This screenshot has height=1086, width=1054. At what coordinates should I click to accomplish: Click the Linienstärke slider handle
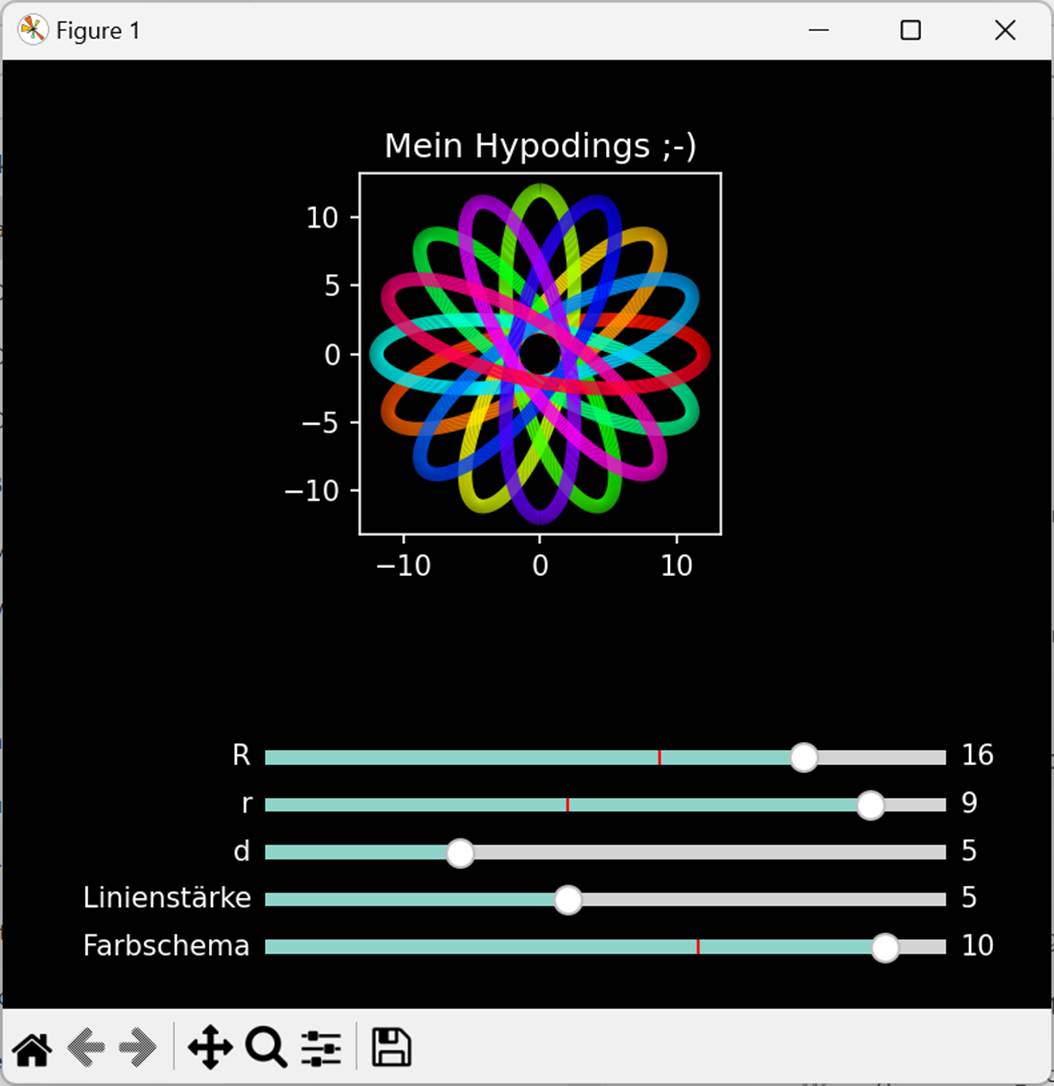(x=568, y=900)
